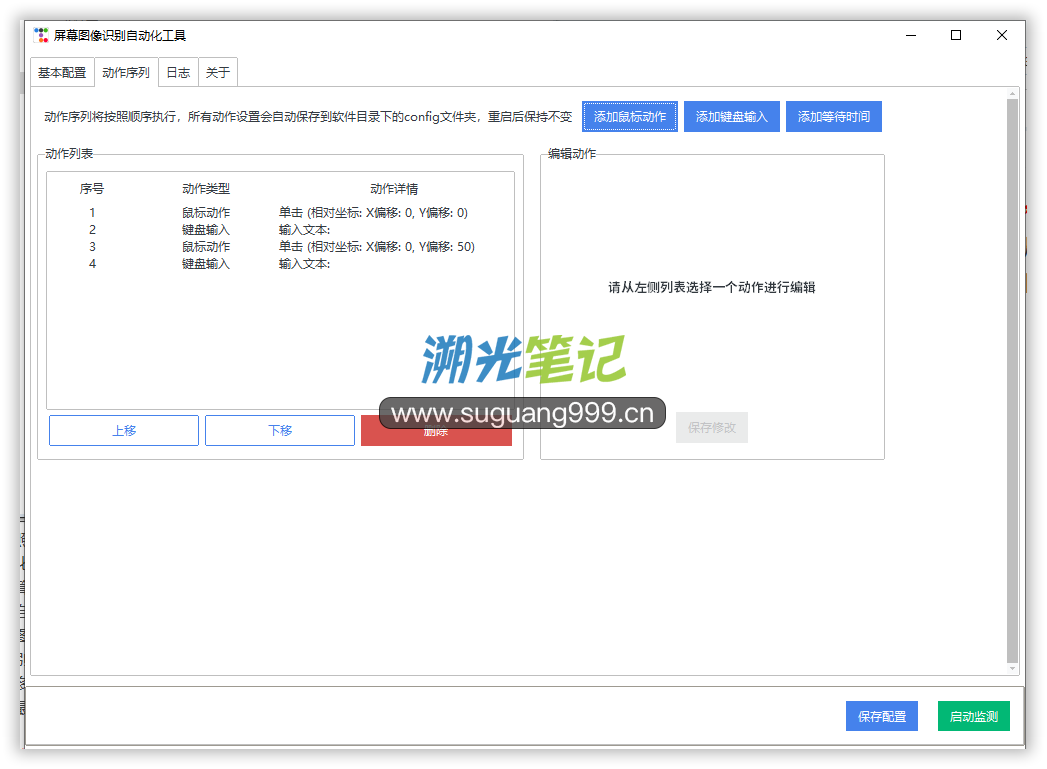This screenshot has width=1047, height=769.
Task: Click the scrollbar down arrow
Action: click(1012, 669)
